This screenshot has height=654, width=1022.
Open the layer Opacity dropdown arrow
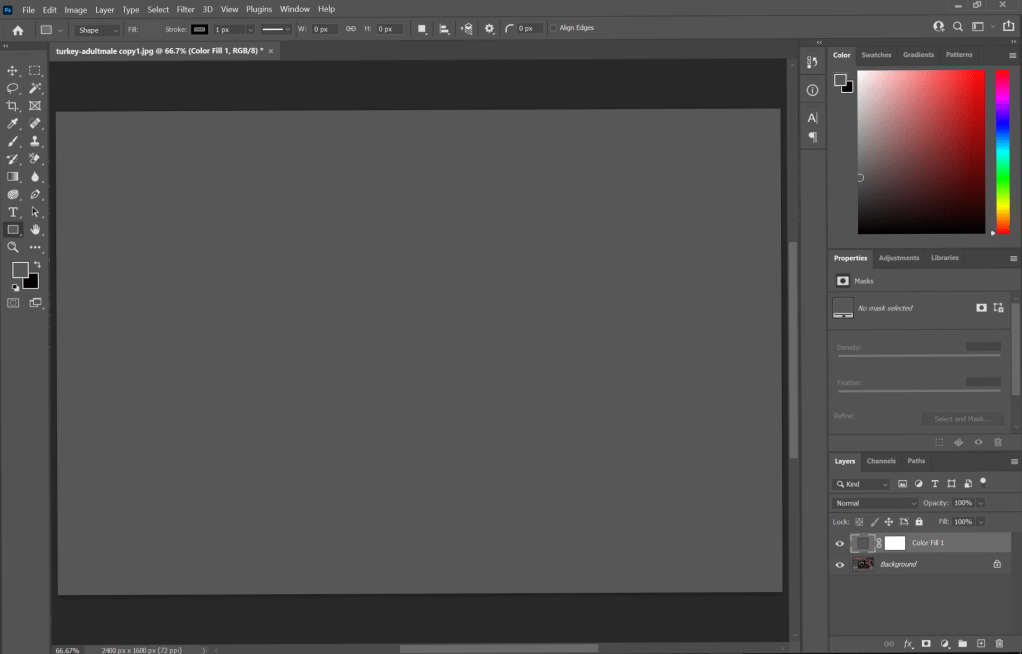coord(980,503)
